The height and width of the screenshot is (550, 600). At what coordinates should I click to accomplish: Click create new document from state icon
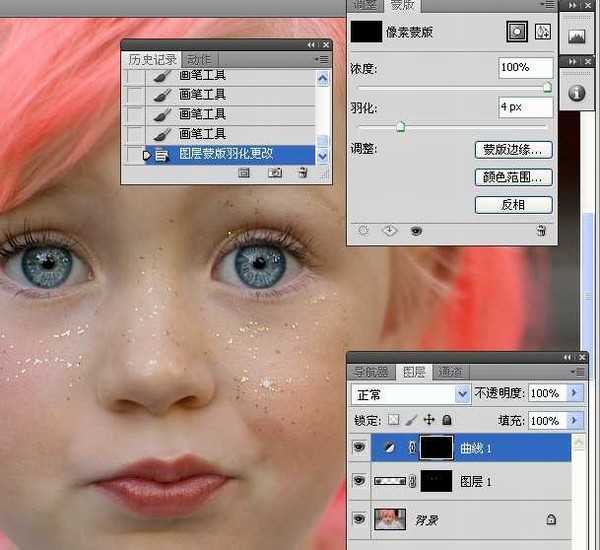pyautogui.click(x=243, y=173)
